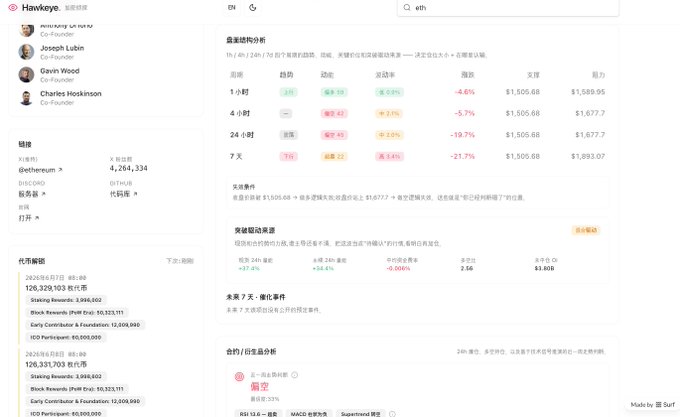Select the name 'Joseph Lubin'
Image resolution: width=680 pixels, height=417 pixels.
62,48
